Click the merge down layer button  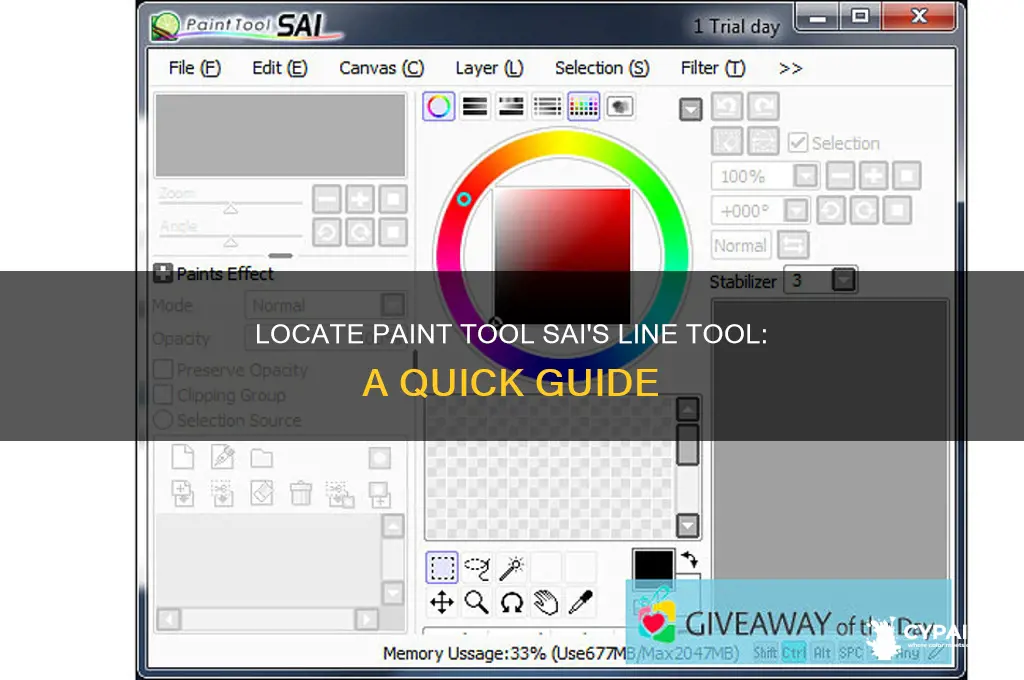tap(223, 494)
